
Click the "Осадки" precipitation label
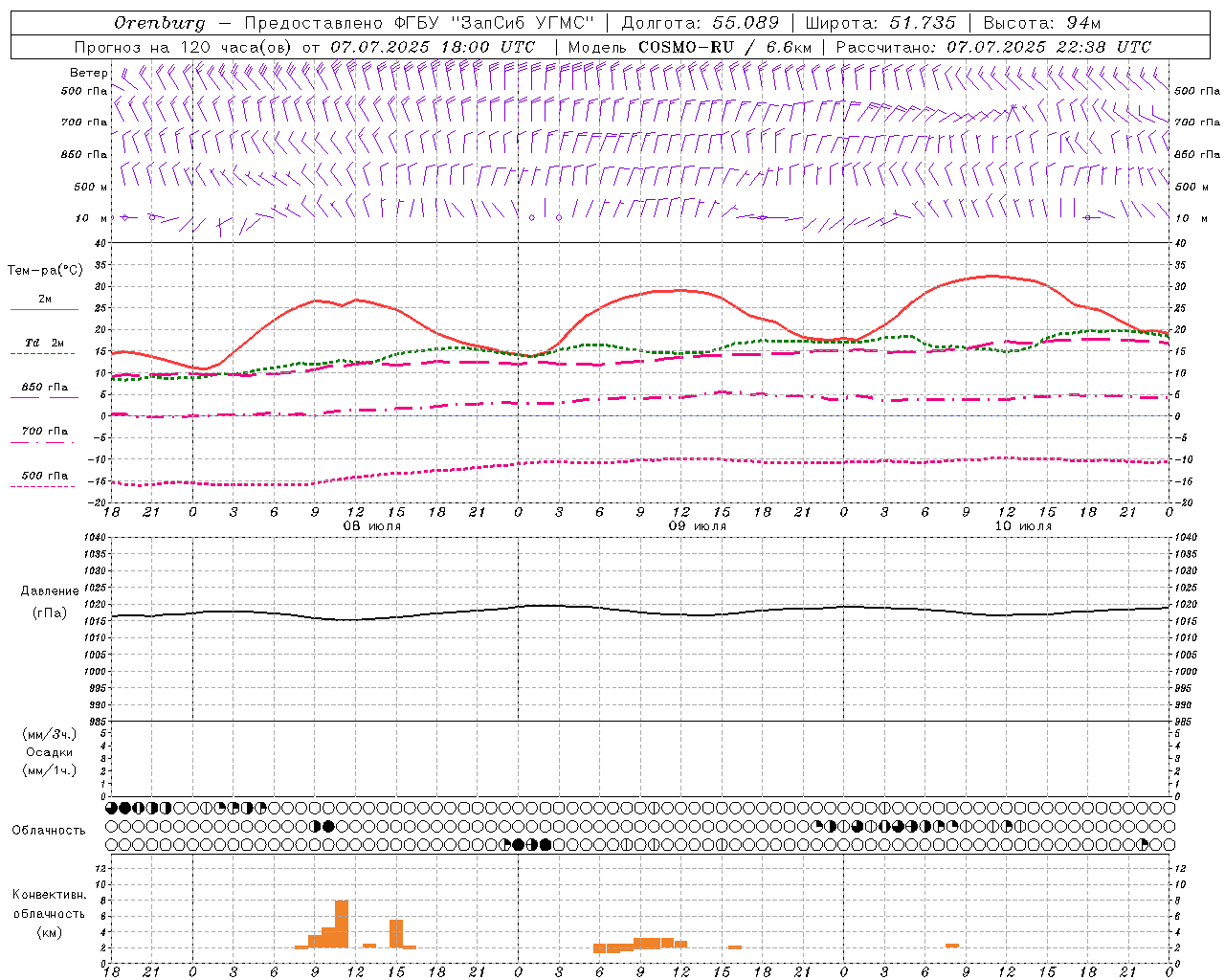(x=50, y=752)
